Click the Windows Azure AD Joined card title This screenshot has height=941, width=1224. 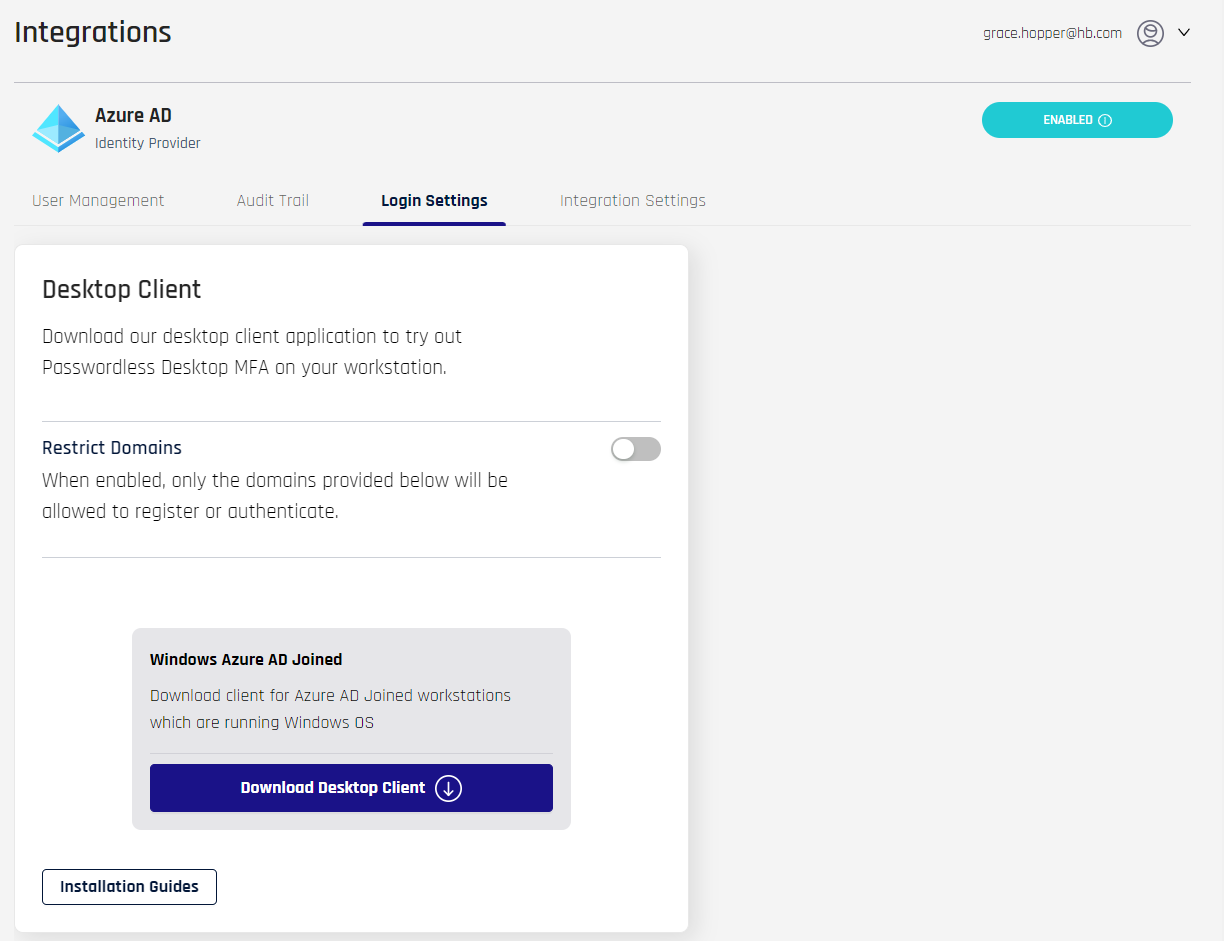click(x=246, y=659)
